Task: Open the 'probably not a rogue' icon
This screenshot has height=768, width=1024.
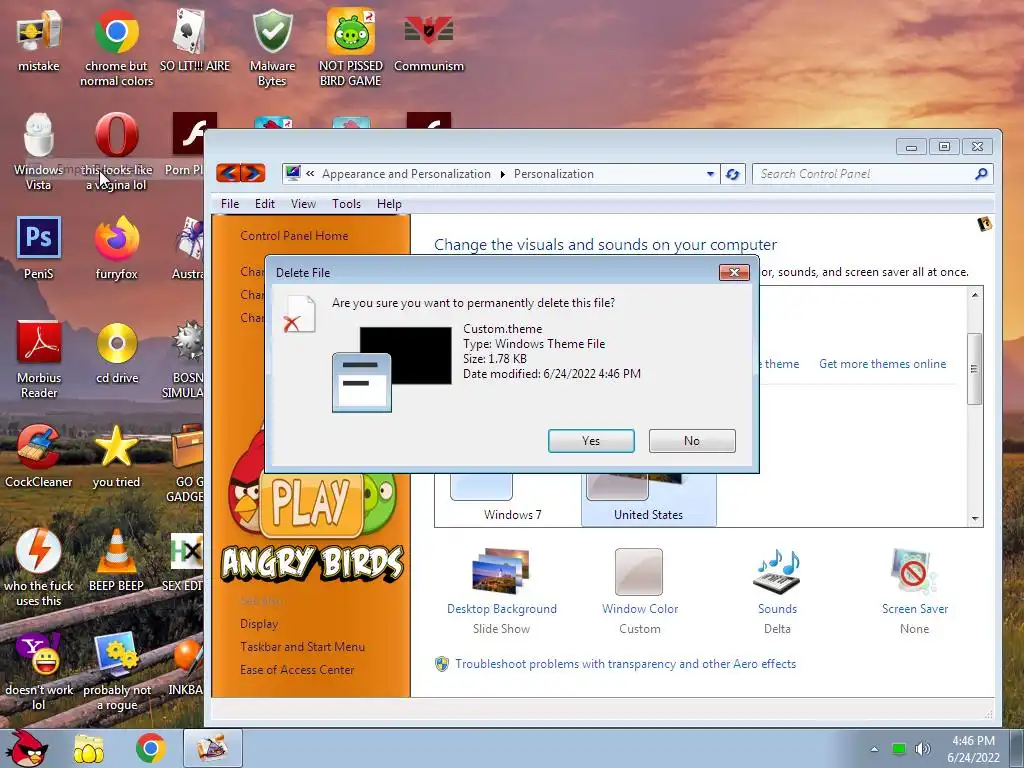Action: point(116,654)
